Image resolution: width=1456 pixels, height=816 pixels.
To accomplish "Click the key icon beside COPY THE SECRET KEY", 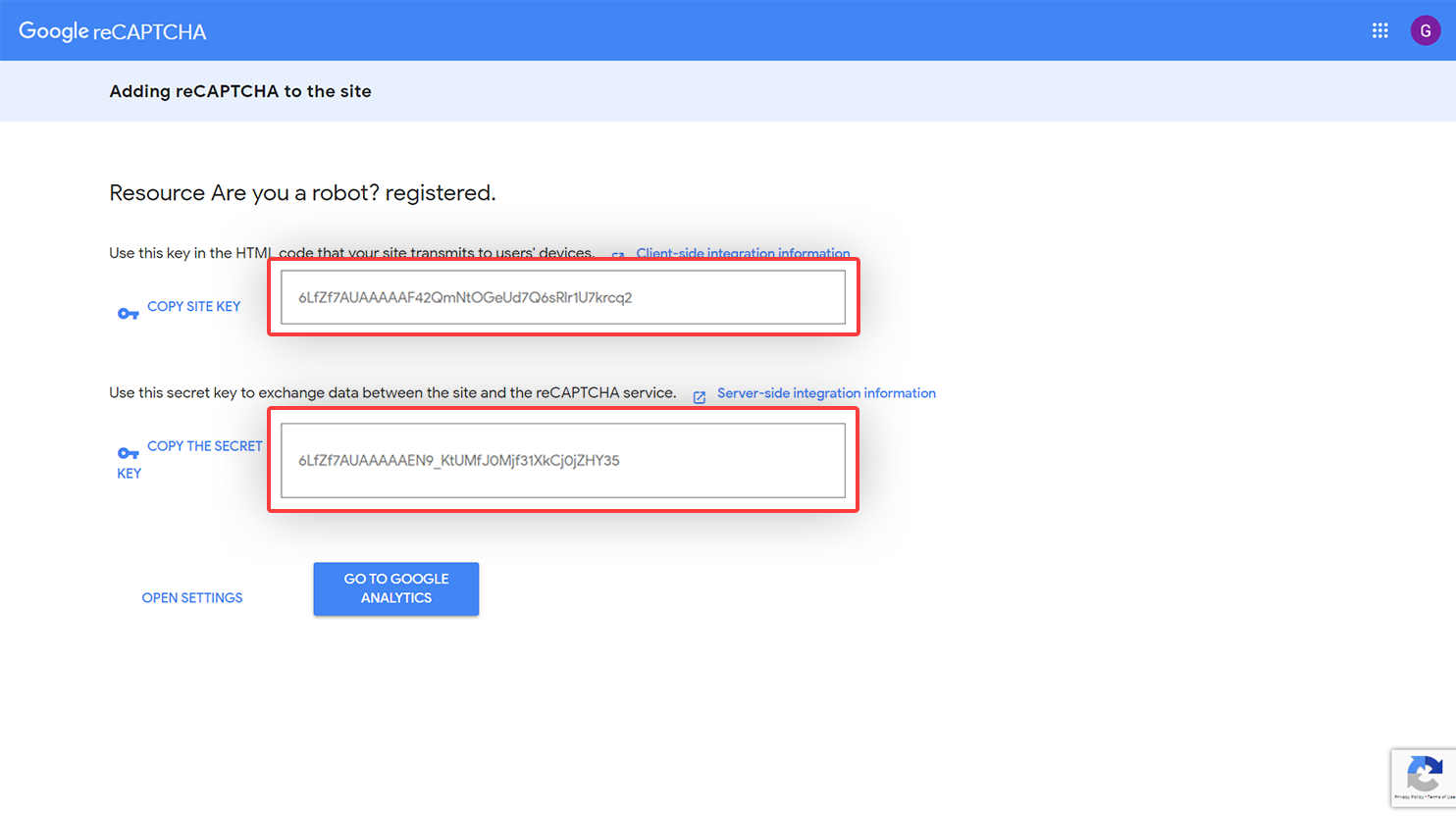I will pos(128,453).
